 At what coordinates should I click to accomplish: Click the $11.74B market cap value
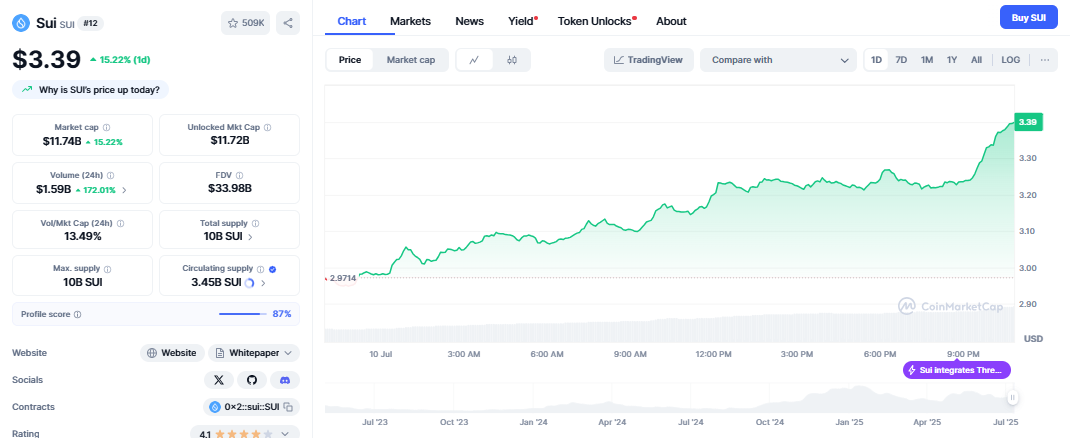coord(62,141)
